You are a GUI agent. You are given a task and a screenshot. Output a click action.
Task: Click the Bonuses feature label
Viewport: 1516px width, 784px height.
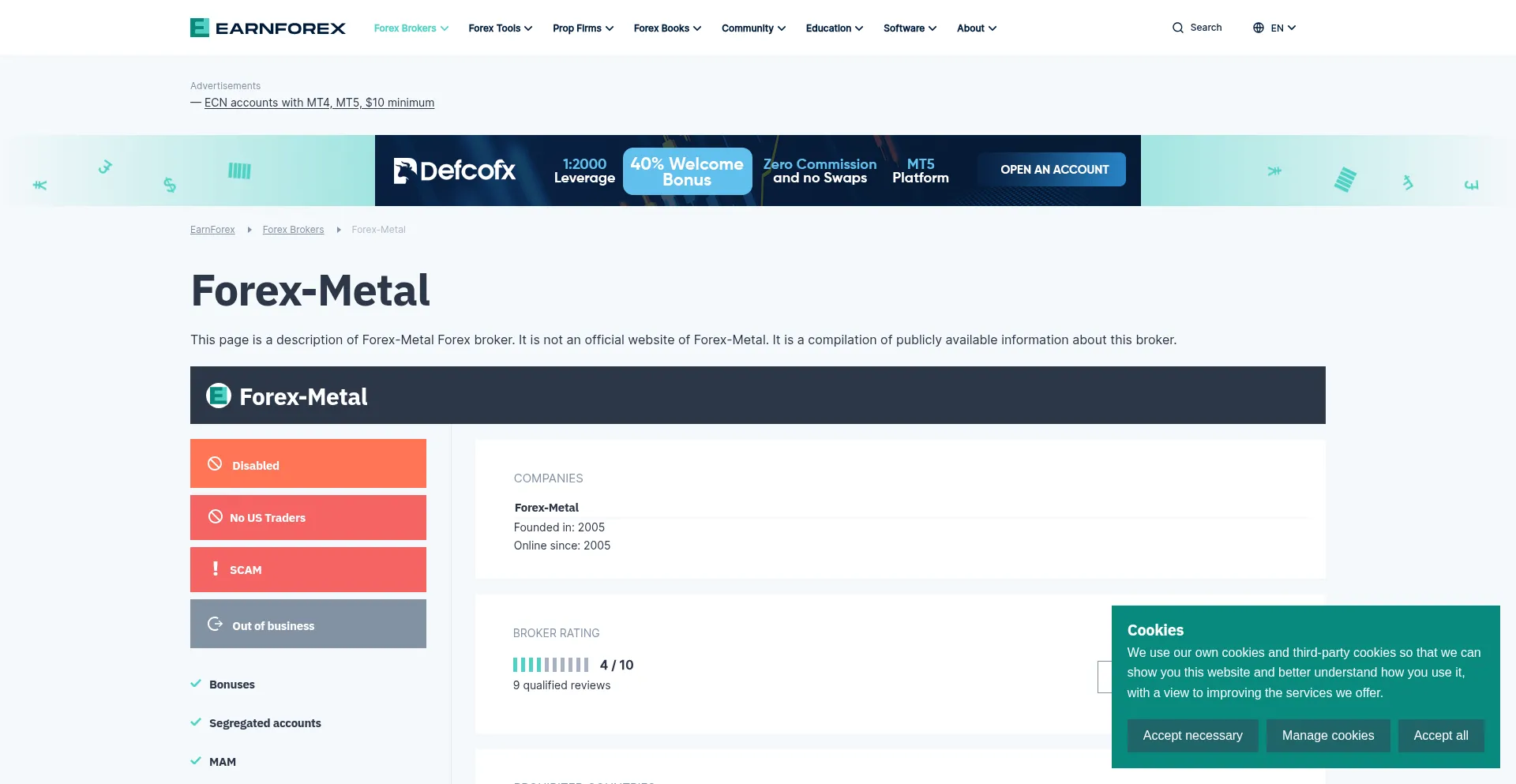coord(232,685)
